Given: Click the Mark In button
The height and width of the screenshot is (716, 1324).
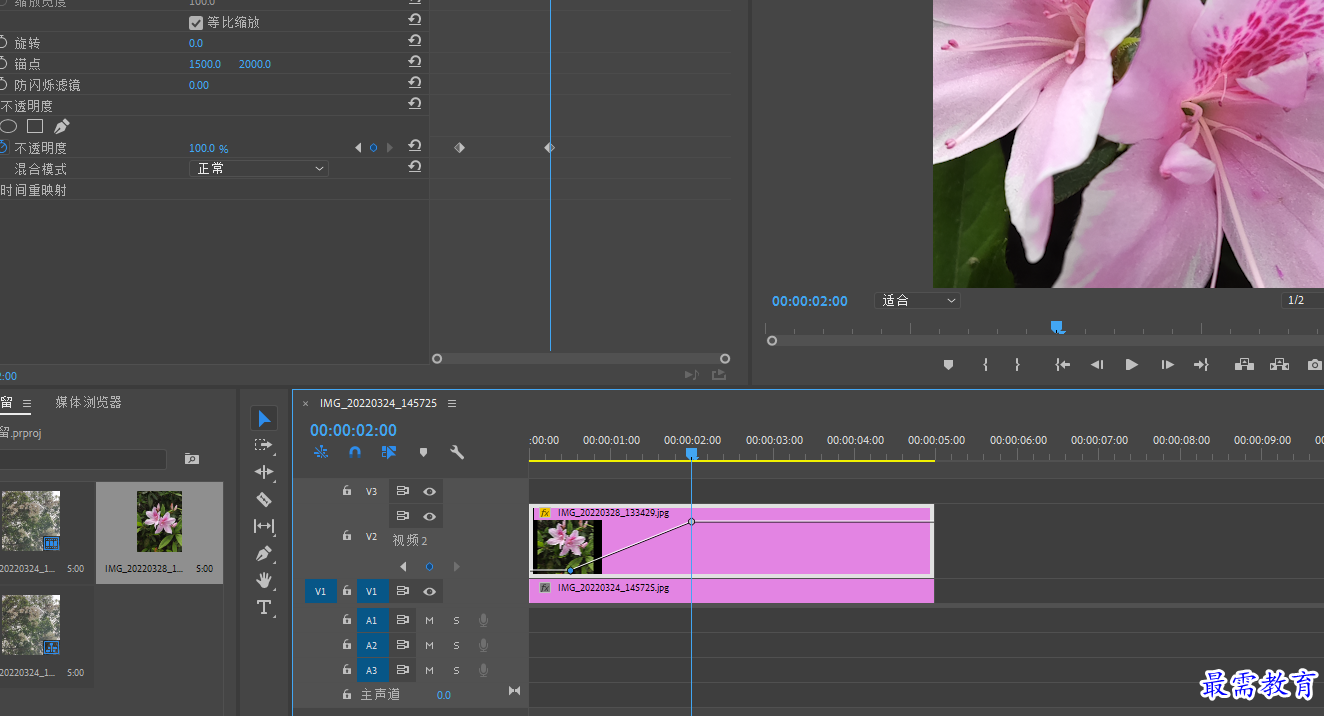Looking at the screenshot, I should tap(985, 365).
